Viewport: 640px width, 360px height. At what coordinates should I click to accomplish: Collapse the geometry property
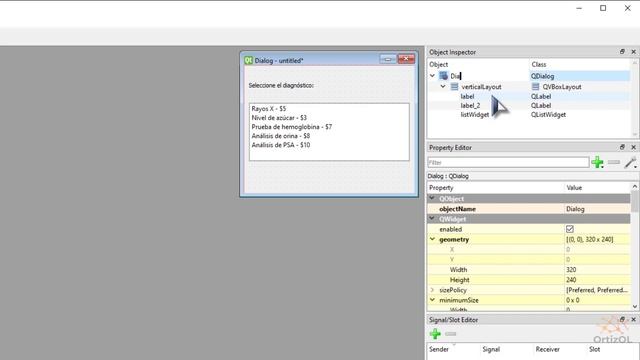click(432, 239)
